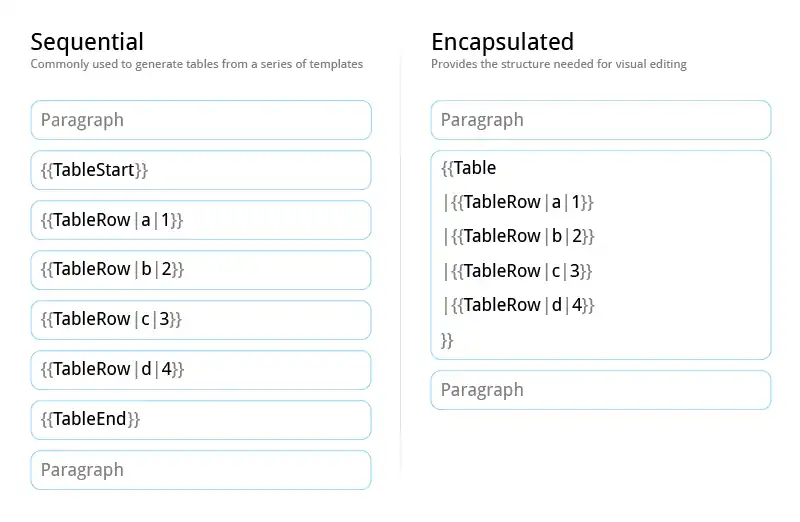Click the Sequential heading
The height and width of the screenshot is (522, 800).
point(87,42)
